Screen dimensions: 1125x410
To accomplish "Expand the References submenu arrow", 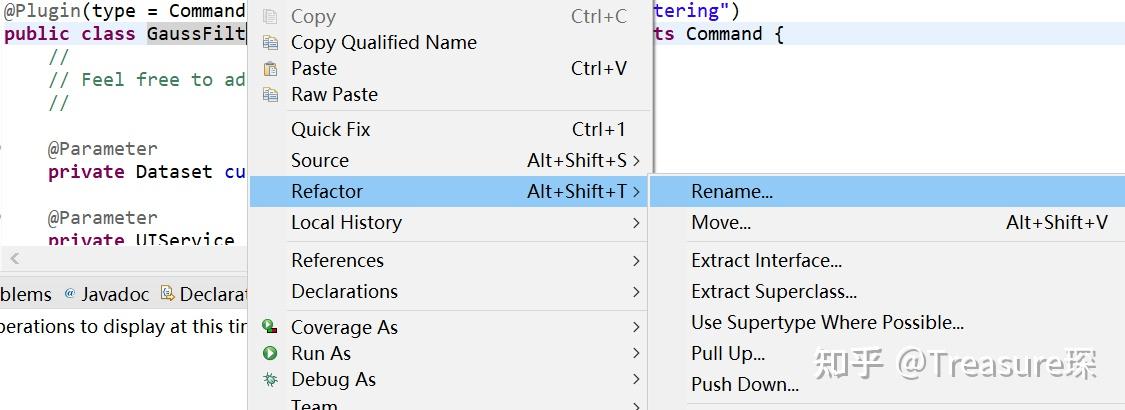I will [x=636, y=260].
